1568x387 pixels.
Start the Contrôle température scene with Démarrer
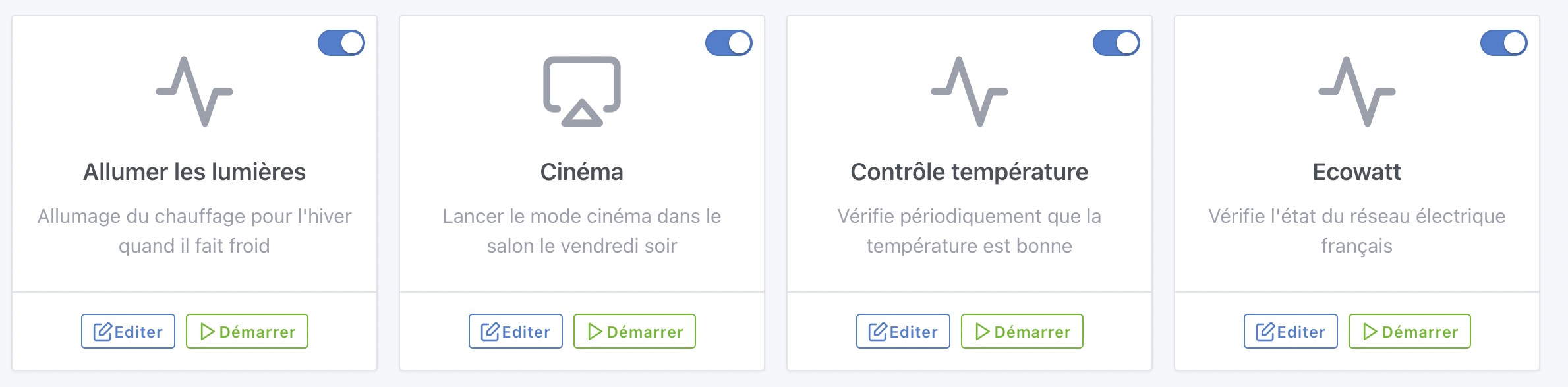(x=1022, y=332)
